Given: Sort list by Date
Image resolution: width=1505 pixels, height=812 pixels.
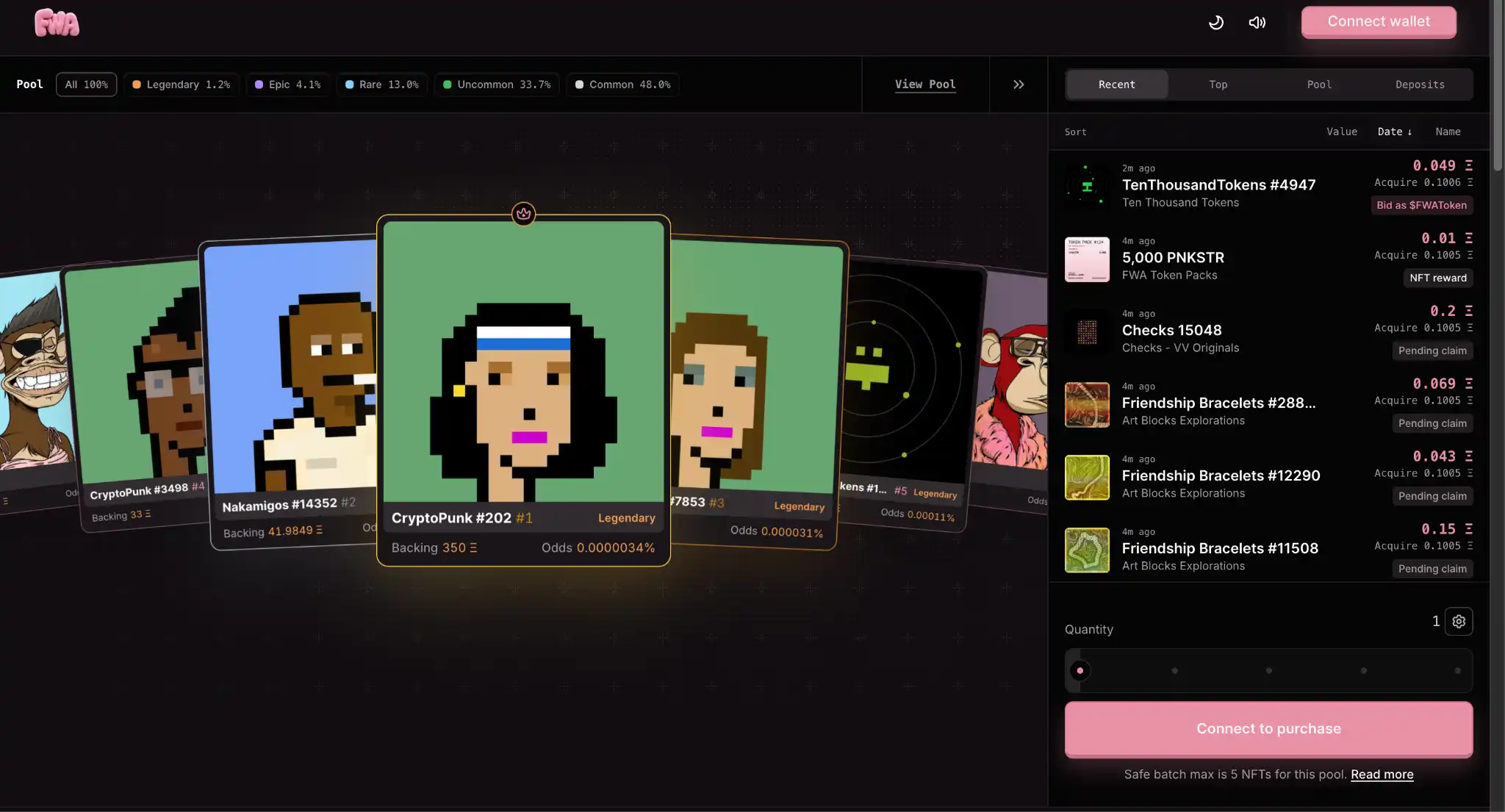Looking at the screenshot, I should tap(1394, 132).
